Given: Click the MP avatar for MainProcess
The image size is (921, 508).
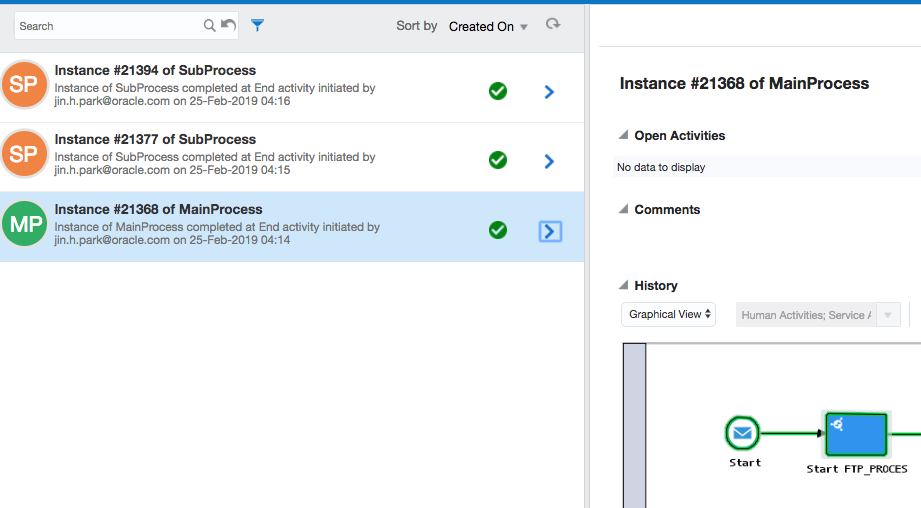Looking at the screenshot, I should coord(25,224).
